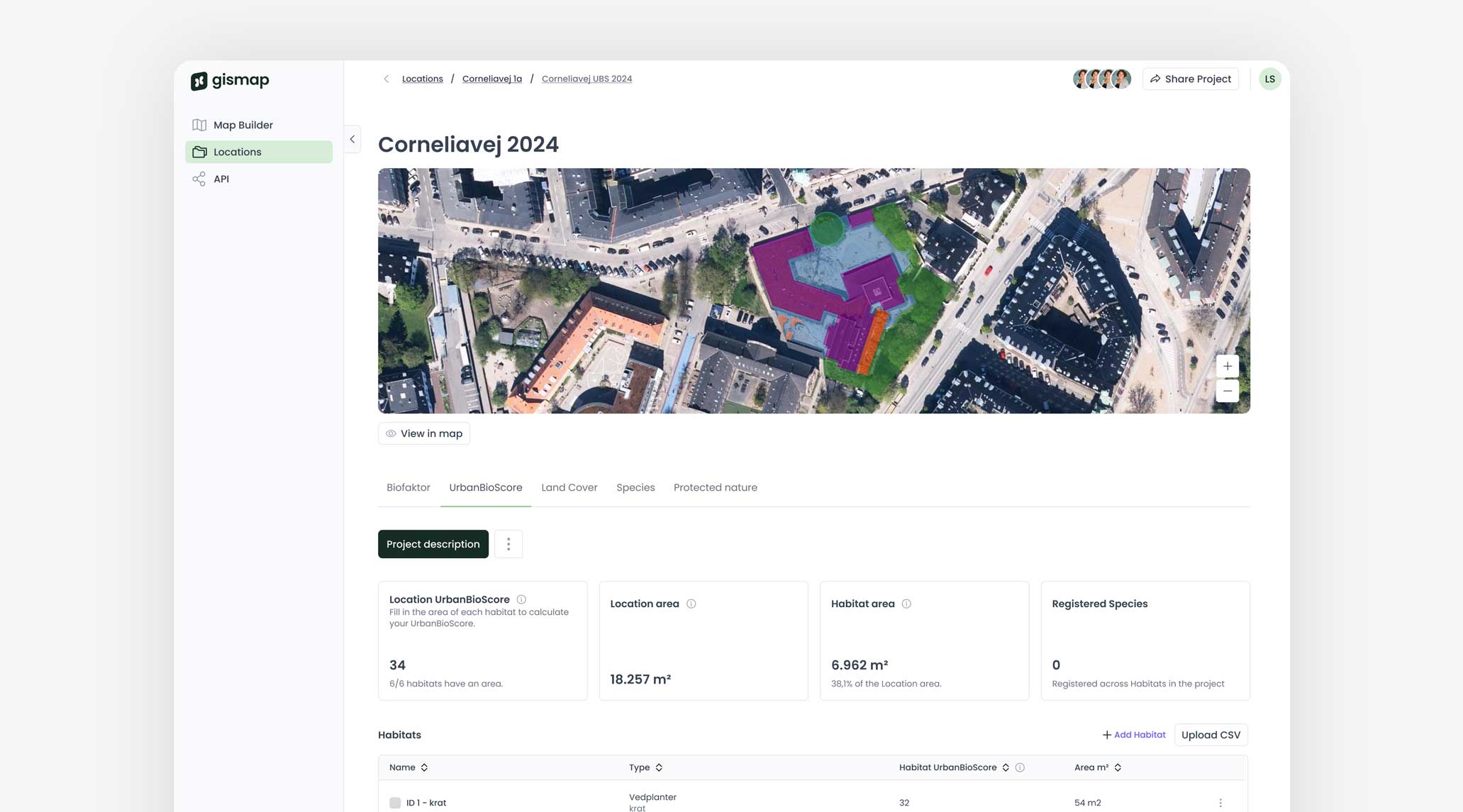Viewport: 1463px width, 812px height.
Task: Click info icon beside Habitat area
Action: point(906,604)
